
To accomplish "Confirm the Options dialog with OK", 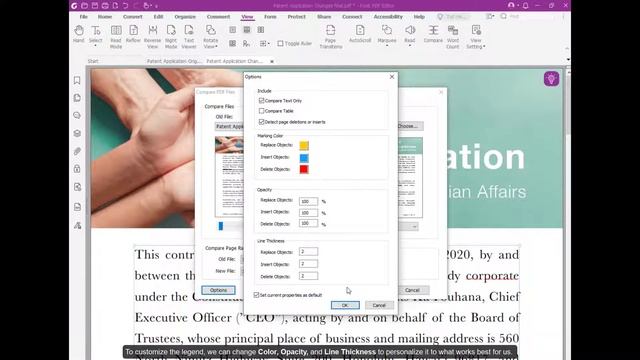I will (x=345, y=305).
